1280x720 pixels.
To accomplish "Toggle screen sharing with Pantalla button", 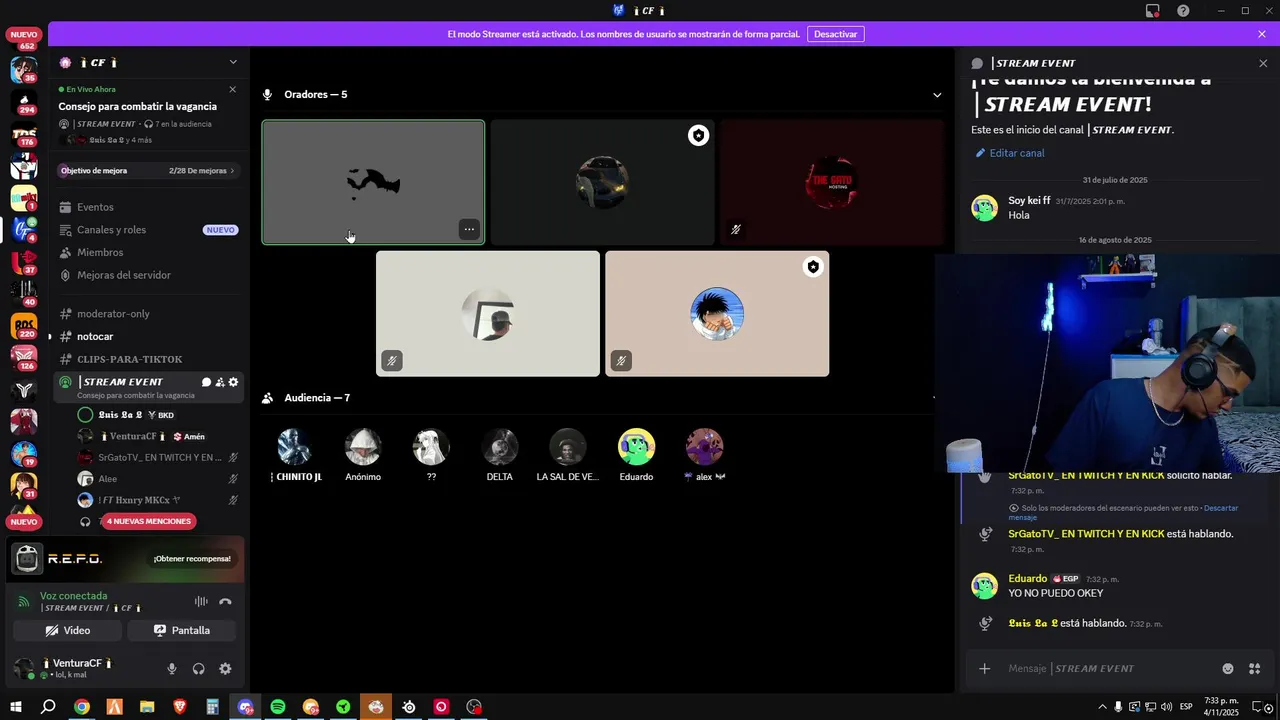I will [x=182, y=631].
